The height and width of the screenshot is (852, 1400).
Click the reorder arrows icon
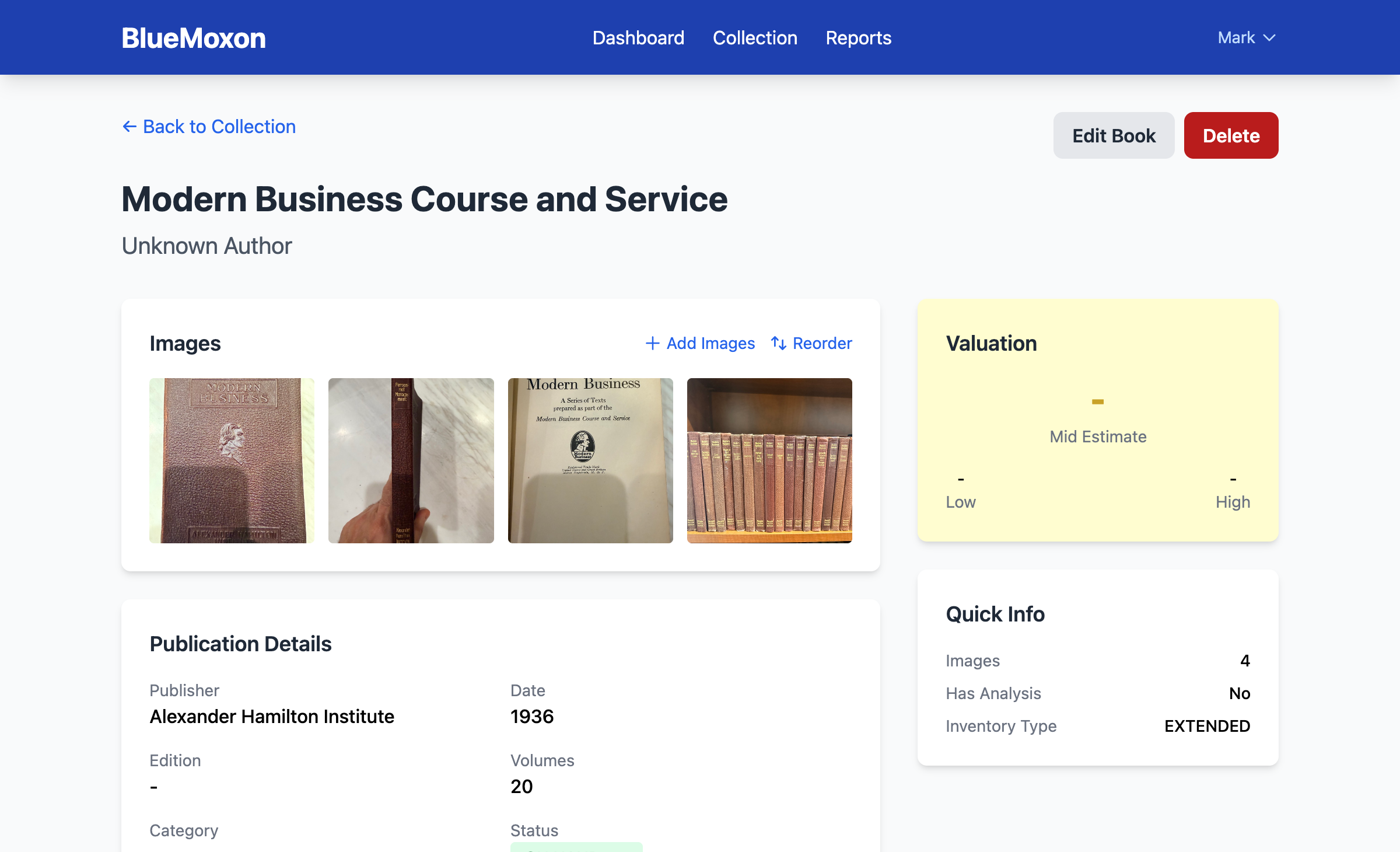click(x=778, y=343)
